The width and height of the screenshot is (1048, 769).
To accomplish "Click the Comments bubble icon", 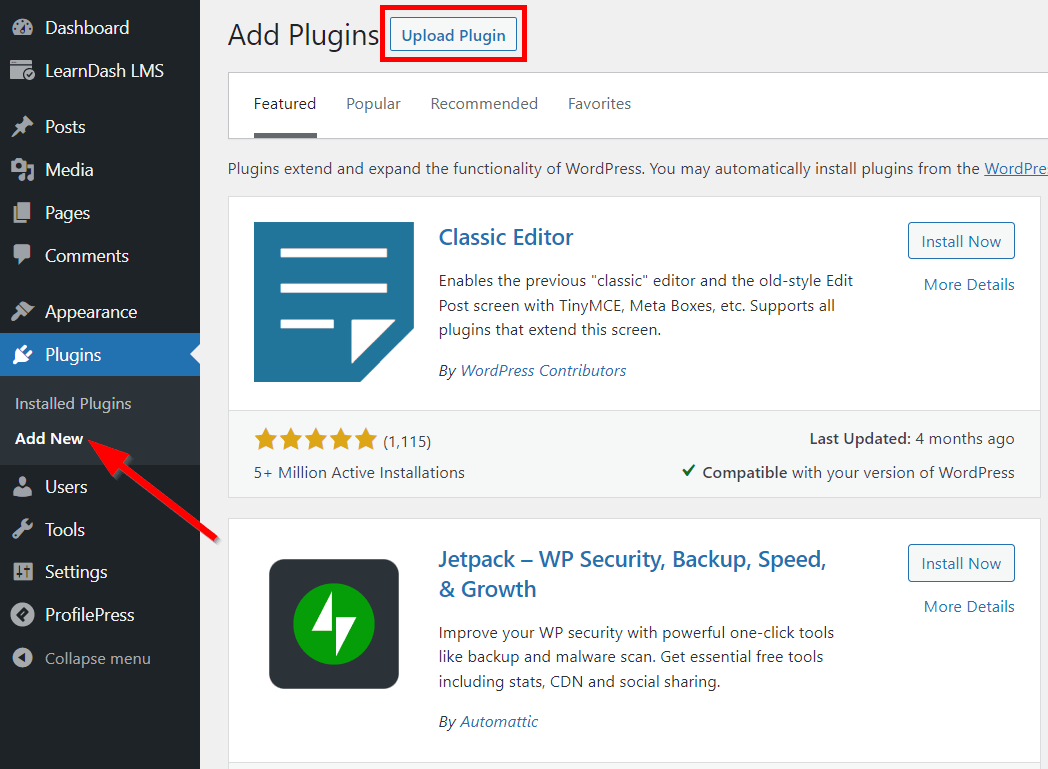I will (22, 255).
